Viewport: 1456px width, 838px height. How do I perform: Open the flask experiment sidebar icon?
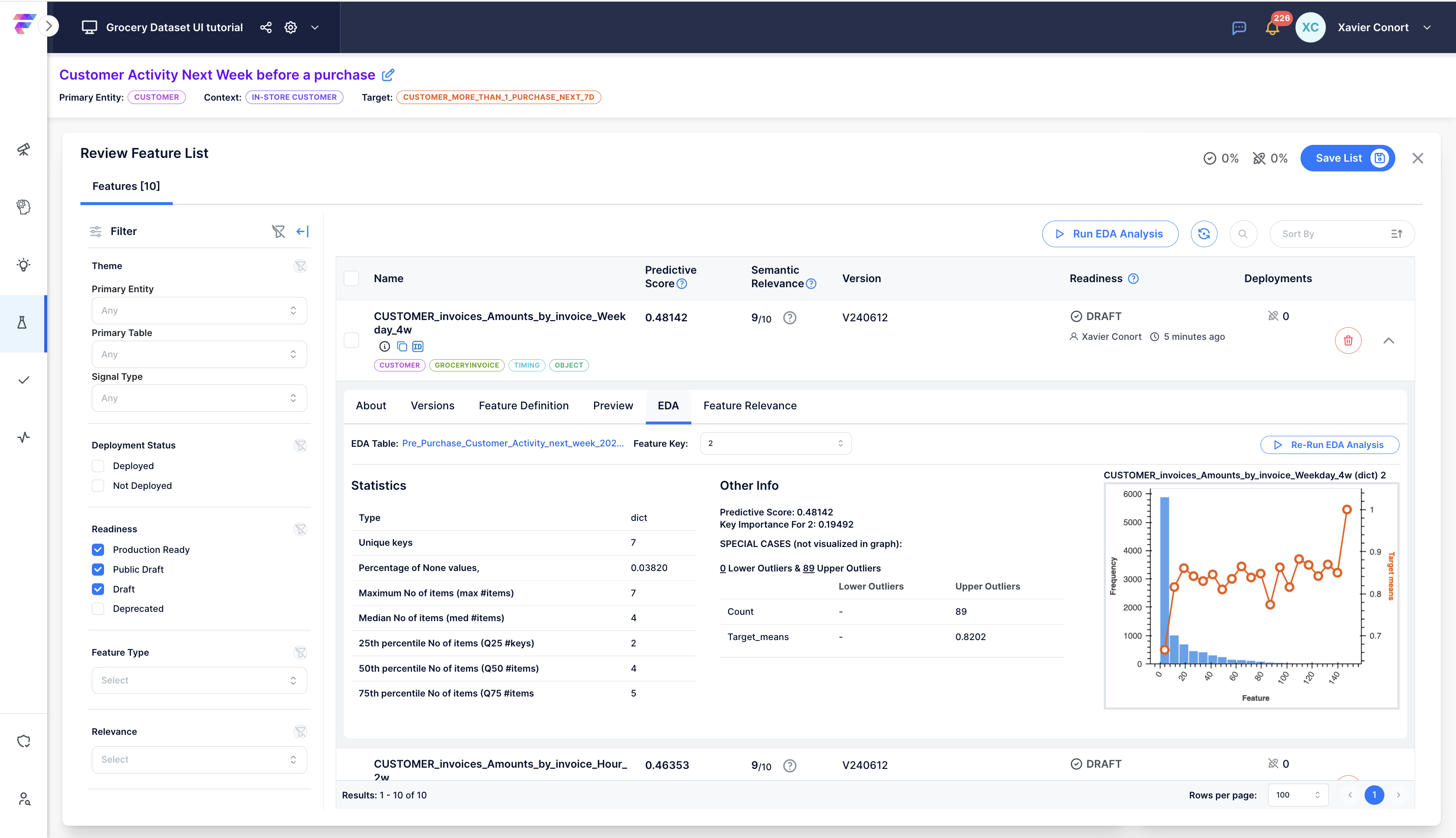22,323
